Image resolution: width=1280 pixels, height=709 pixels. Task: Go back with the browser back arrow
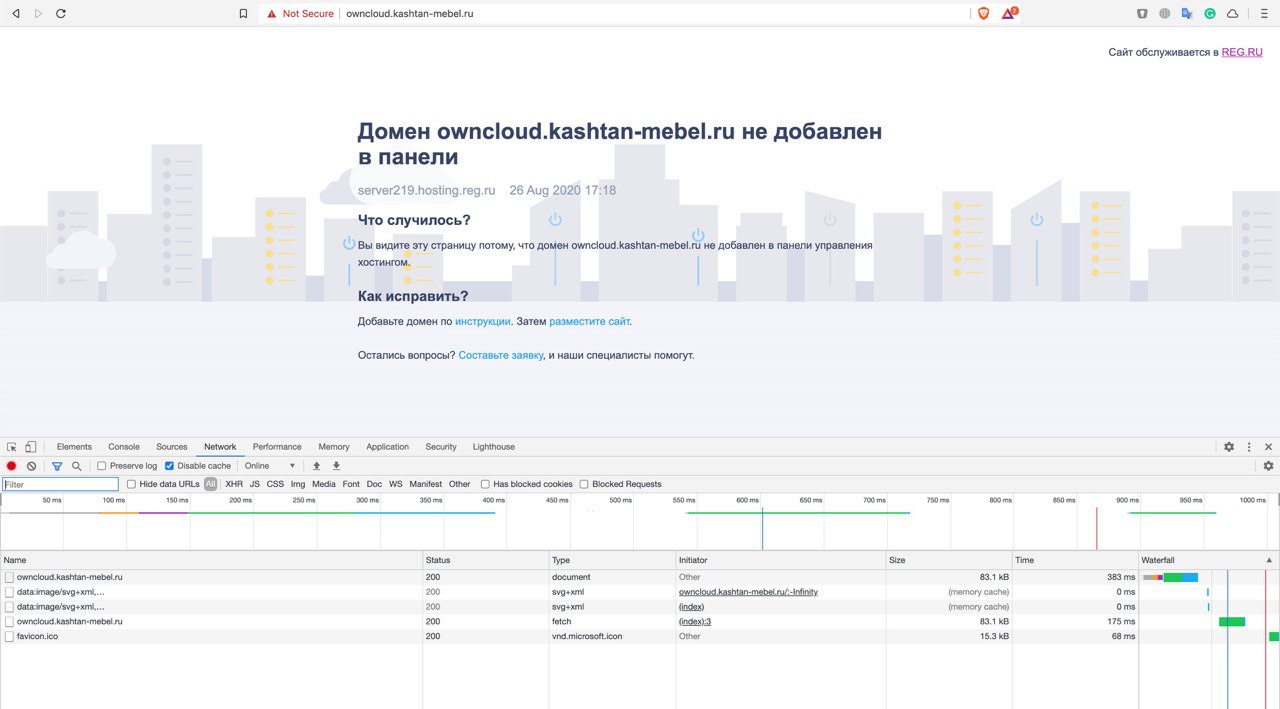click(x=15, y=14)
